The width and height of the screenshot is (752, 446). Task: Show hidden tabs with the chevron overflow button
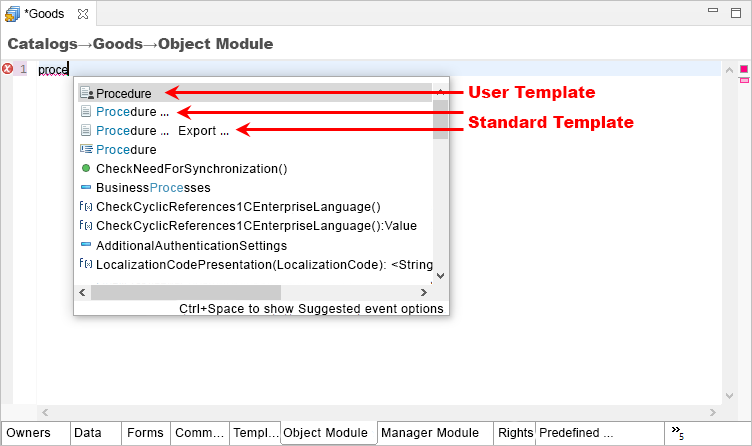(678, 433)
